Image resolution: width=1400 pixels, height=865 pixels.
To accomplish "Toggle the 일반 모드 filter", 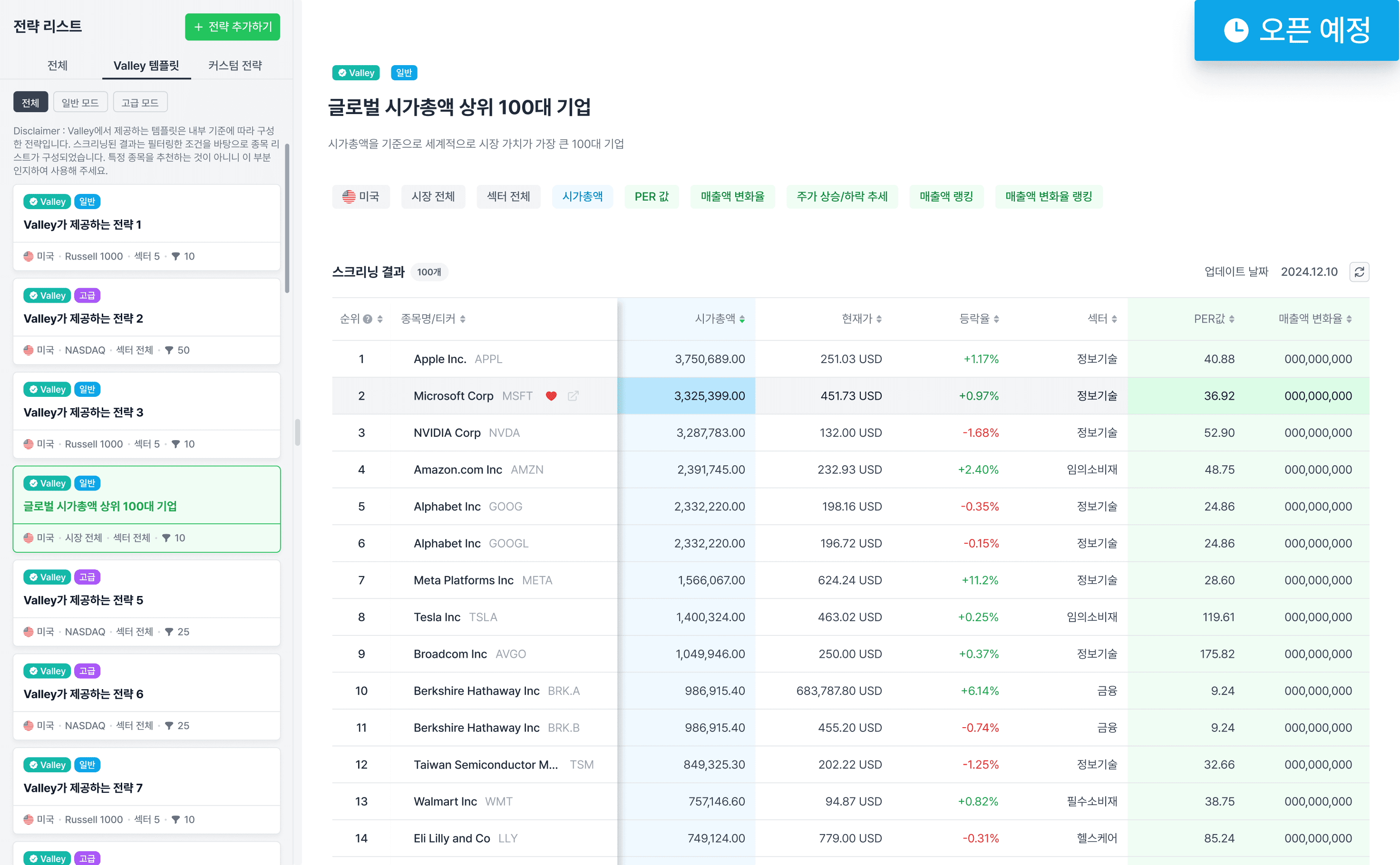I will (80, 101).
